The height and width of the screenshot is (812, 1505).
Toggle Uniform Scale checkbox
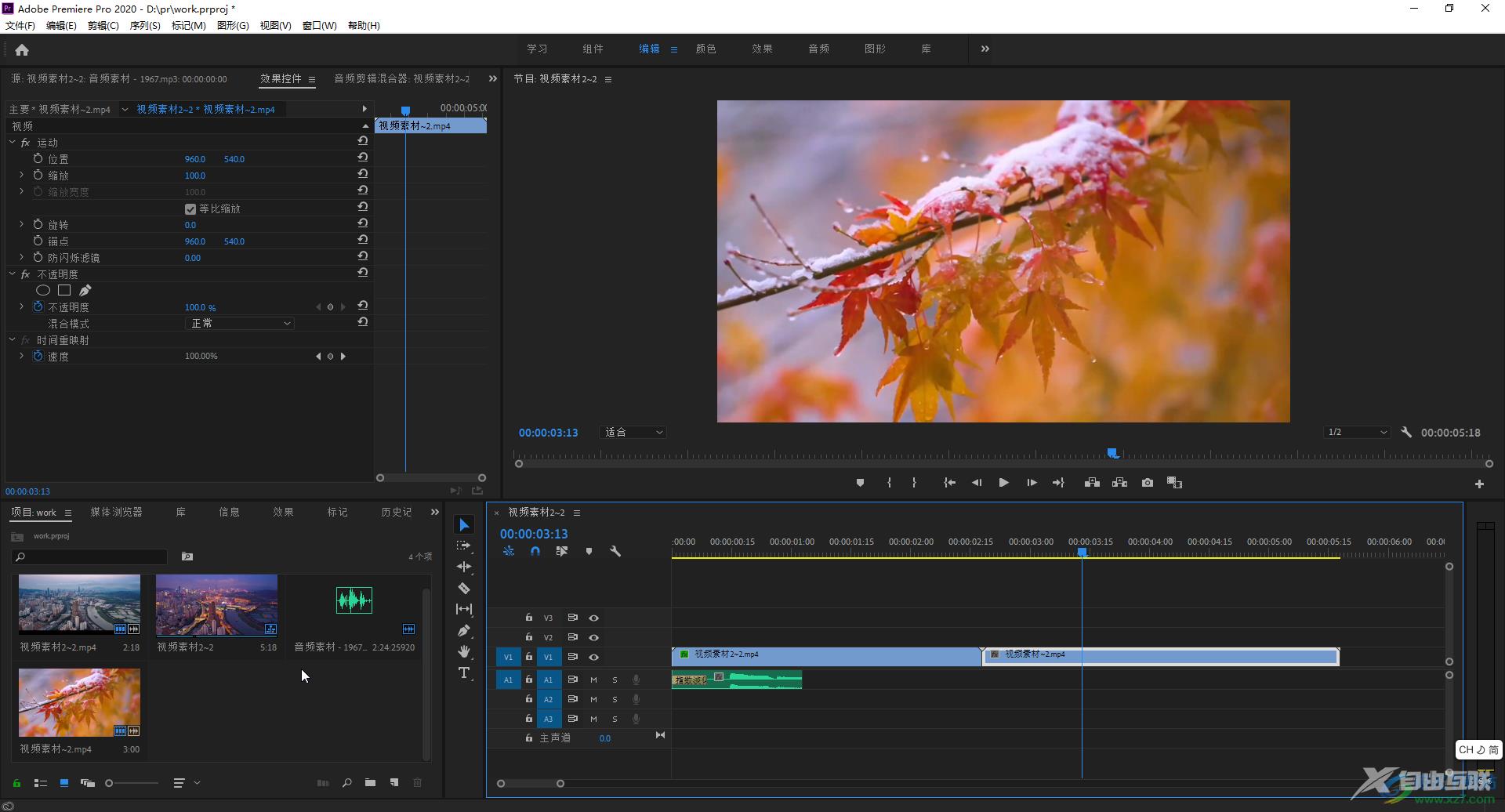point(190,208)
